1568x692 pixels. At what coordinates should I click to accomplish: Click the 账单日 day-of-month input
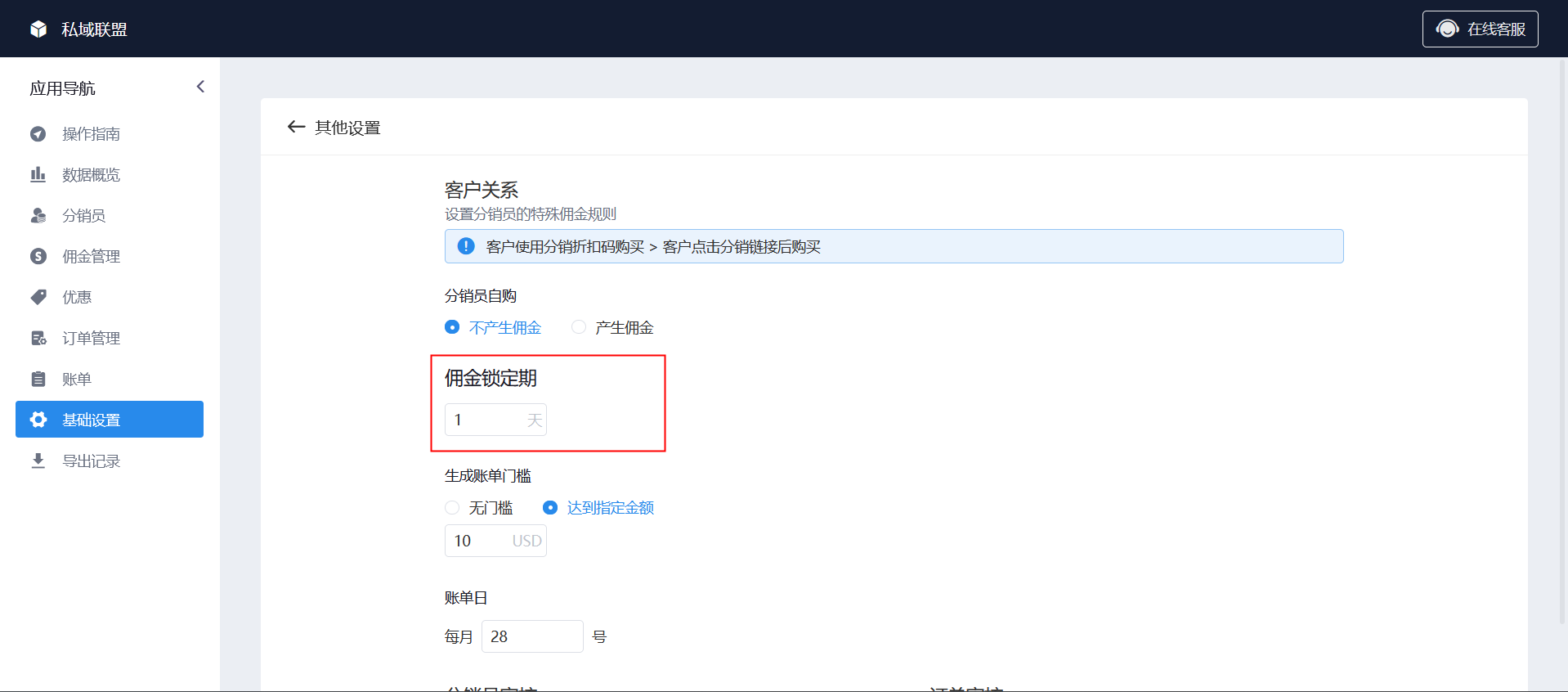coord(532,636)
